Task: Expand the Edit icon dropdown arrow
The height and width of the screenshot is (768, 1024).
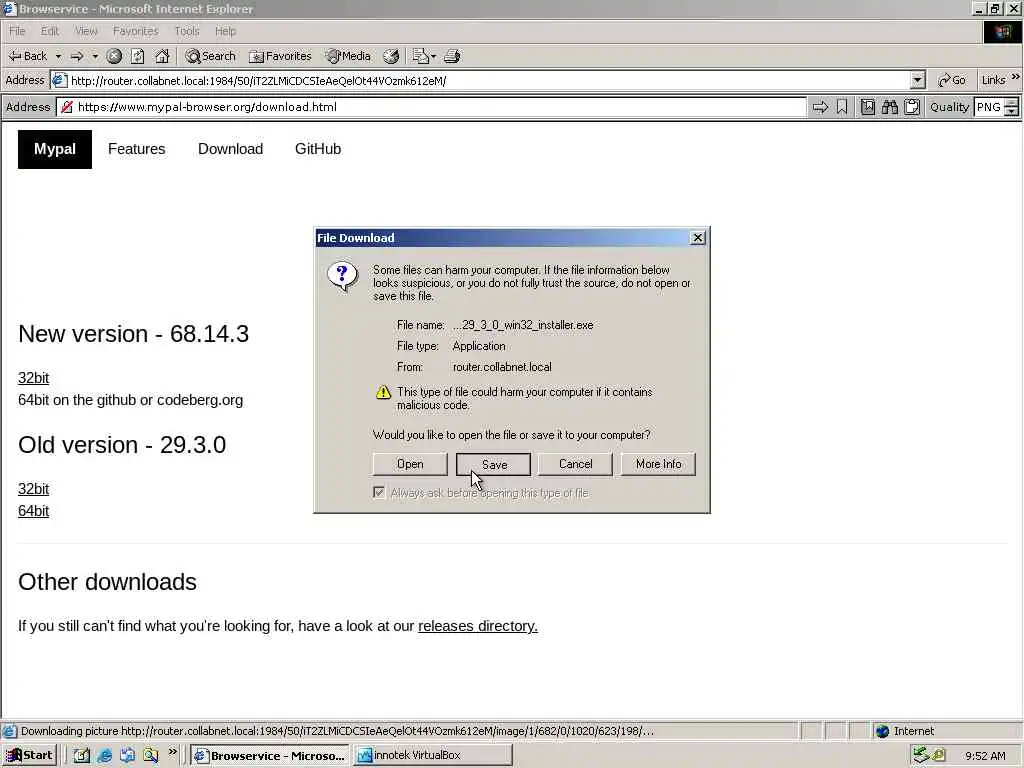Action: [433, 56]
